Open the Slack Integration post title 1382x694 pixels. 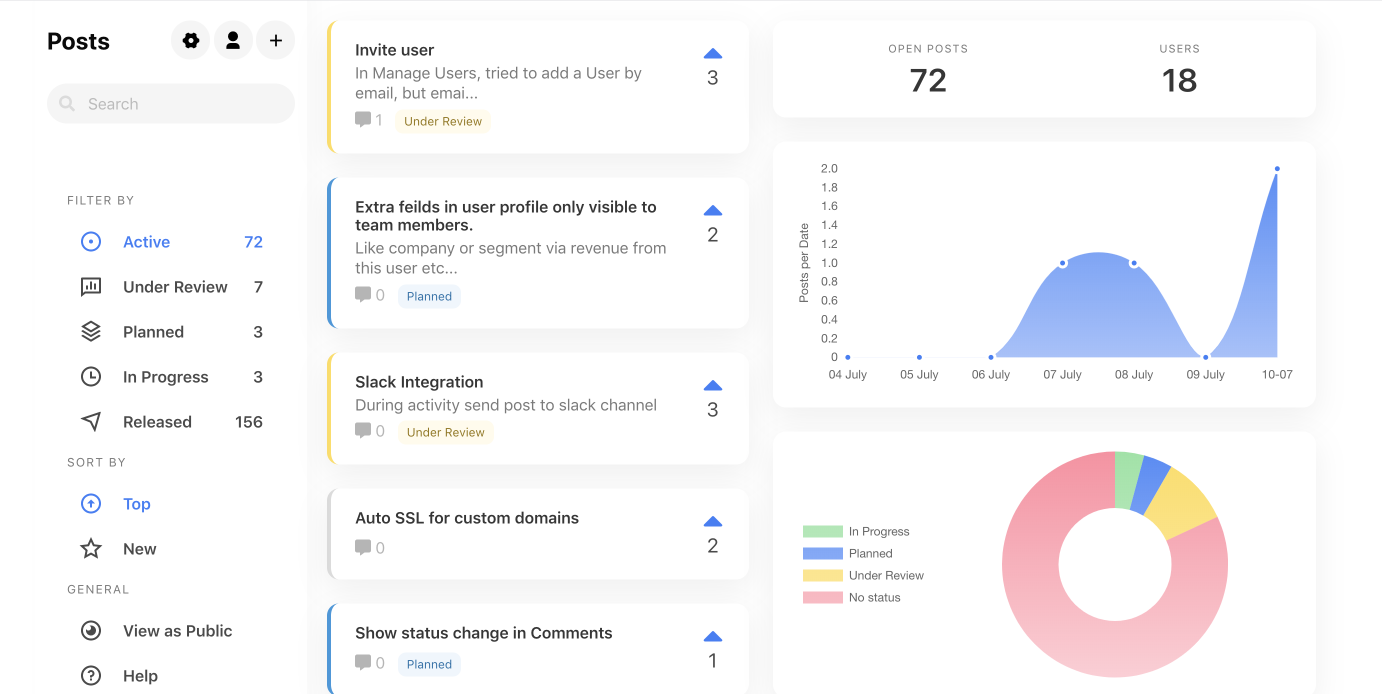[419, 382]
